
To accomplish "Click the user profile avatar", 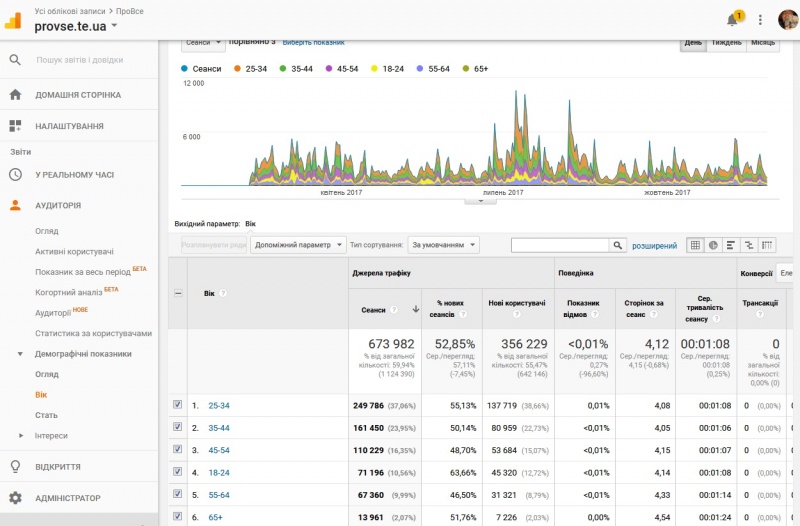I will tap(788, 20).
